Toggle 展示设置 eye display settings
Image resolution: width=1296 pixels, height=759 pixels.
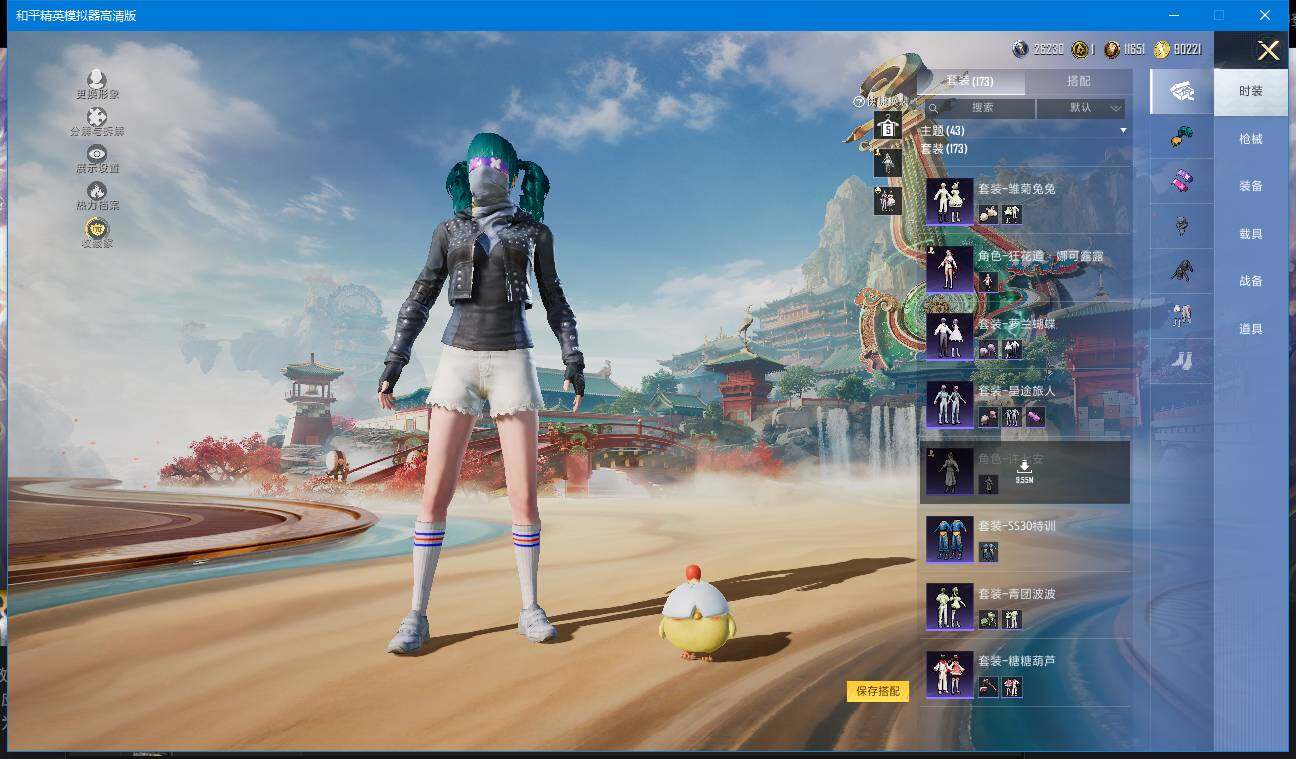tap(97, 154)
